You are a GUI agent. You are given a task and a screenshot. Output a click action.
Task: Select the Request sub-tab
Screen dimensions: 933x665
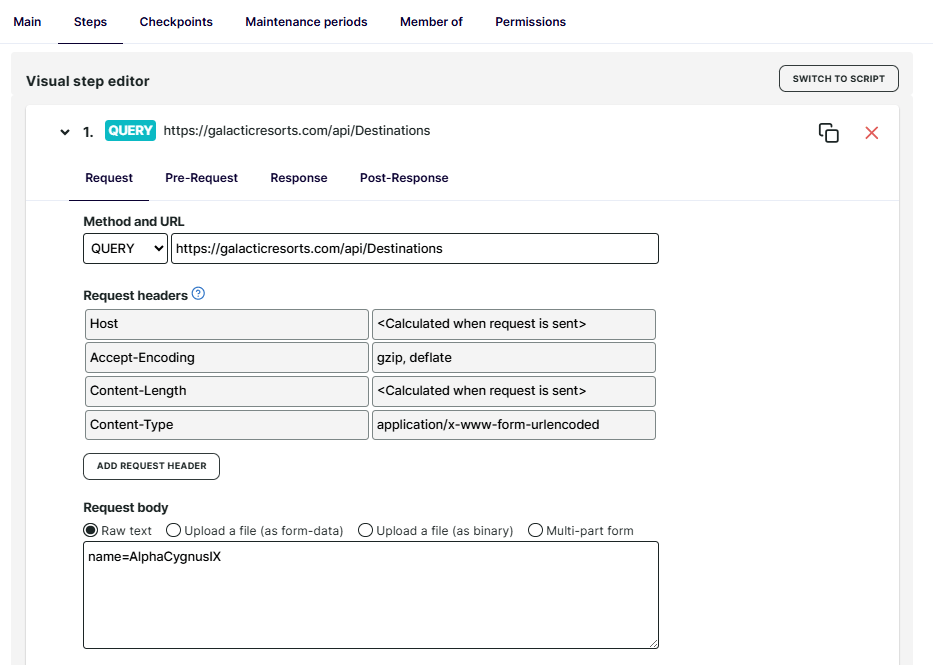point(109,178)
